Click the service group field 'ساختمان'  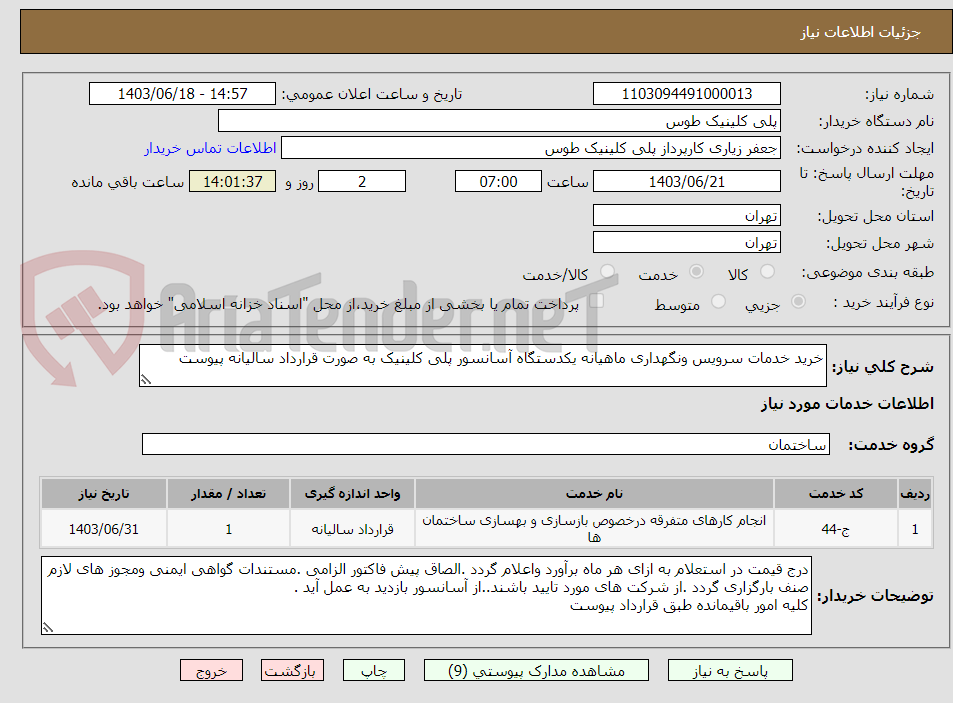pyautogui.click(x=486, y=444)
